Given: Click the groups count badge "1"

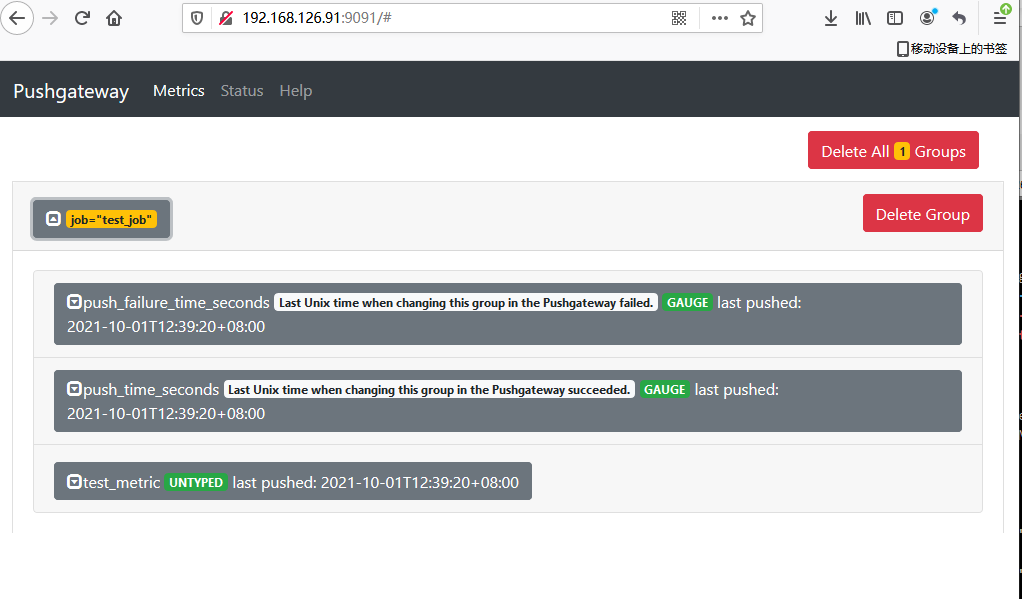Looking at the screenshot, I should pos(901,151).
